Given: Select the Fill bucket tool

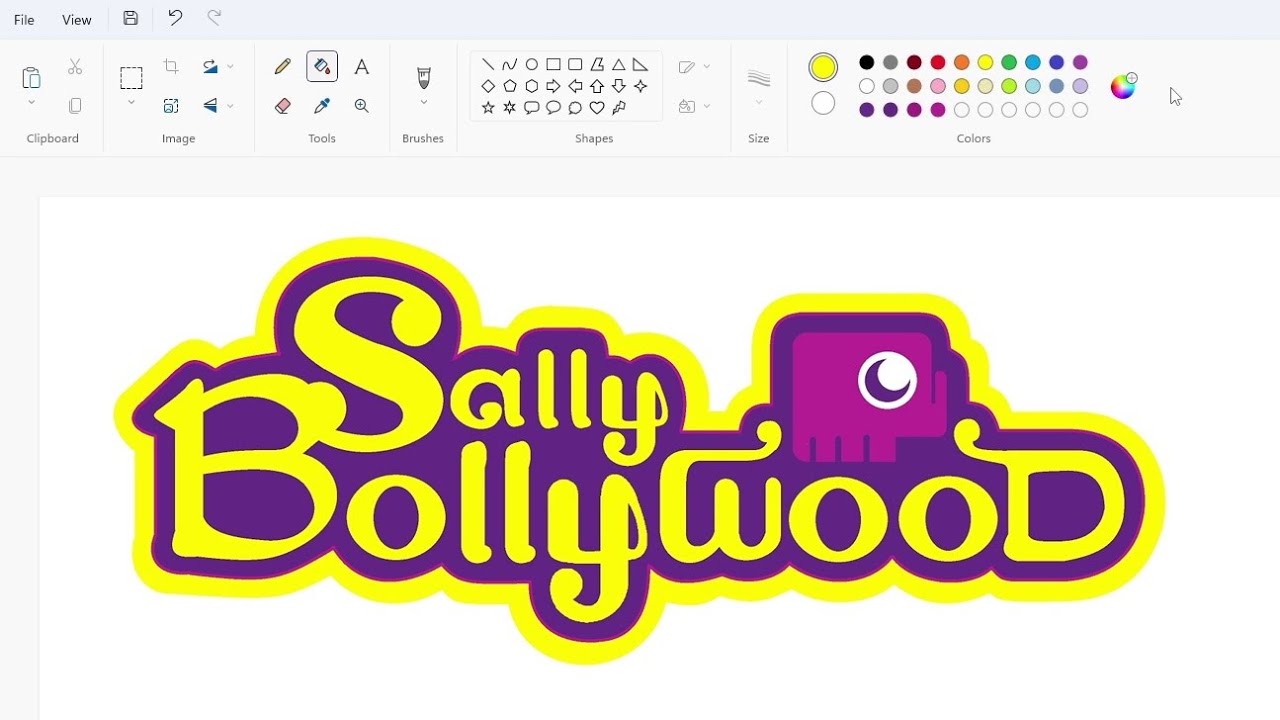Looking at the screenshot, I should 322,67.
